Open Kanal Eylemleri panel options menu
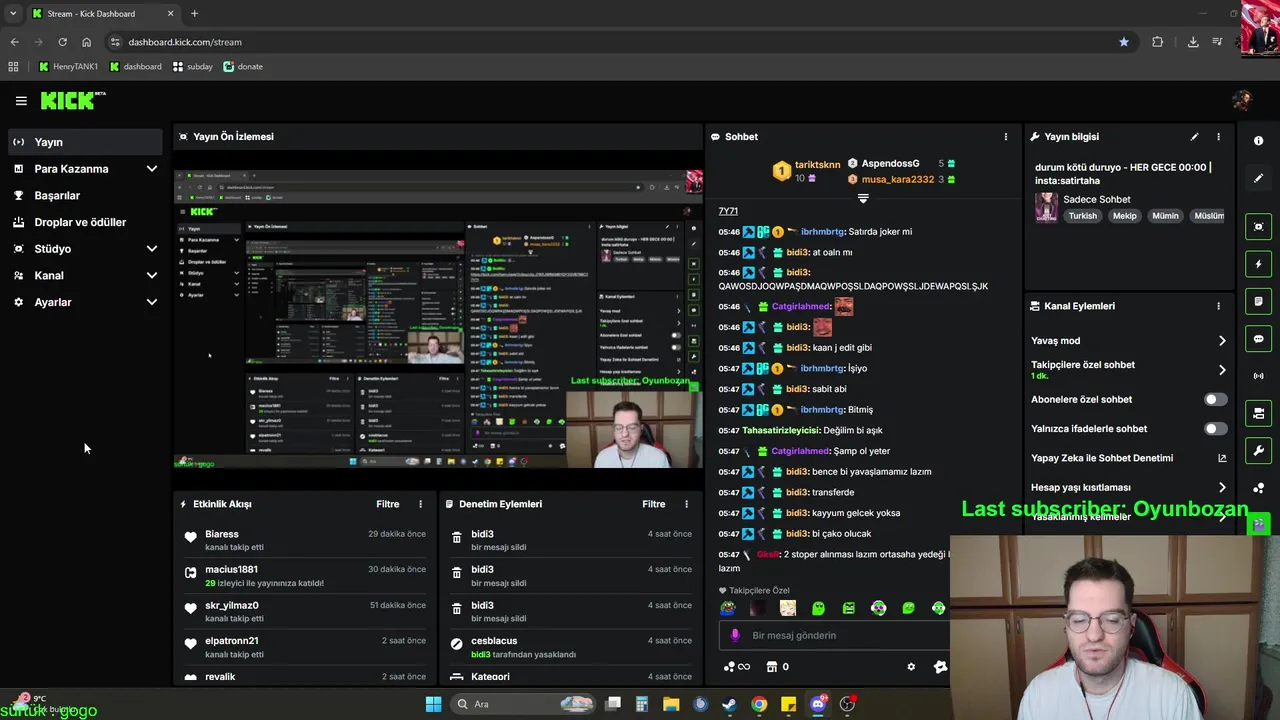Image resolution: width=1280 pixels, height=720 pixels. (1218, 306)
